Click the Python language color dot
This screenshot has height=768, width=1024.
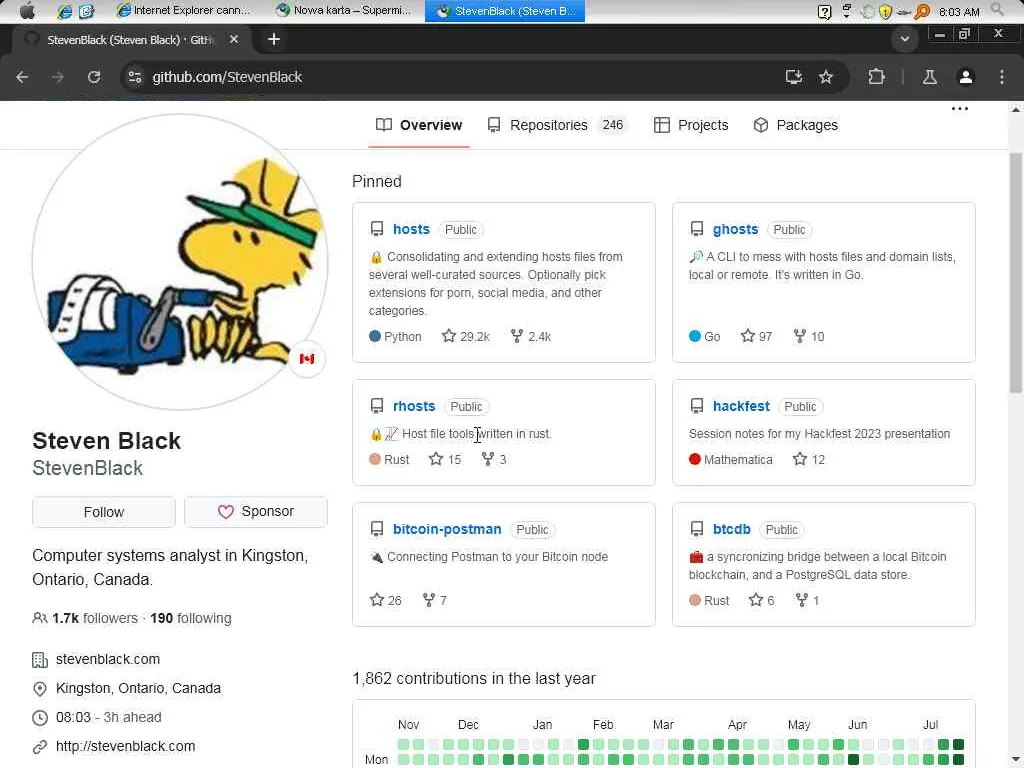375,336
